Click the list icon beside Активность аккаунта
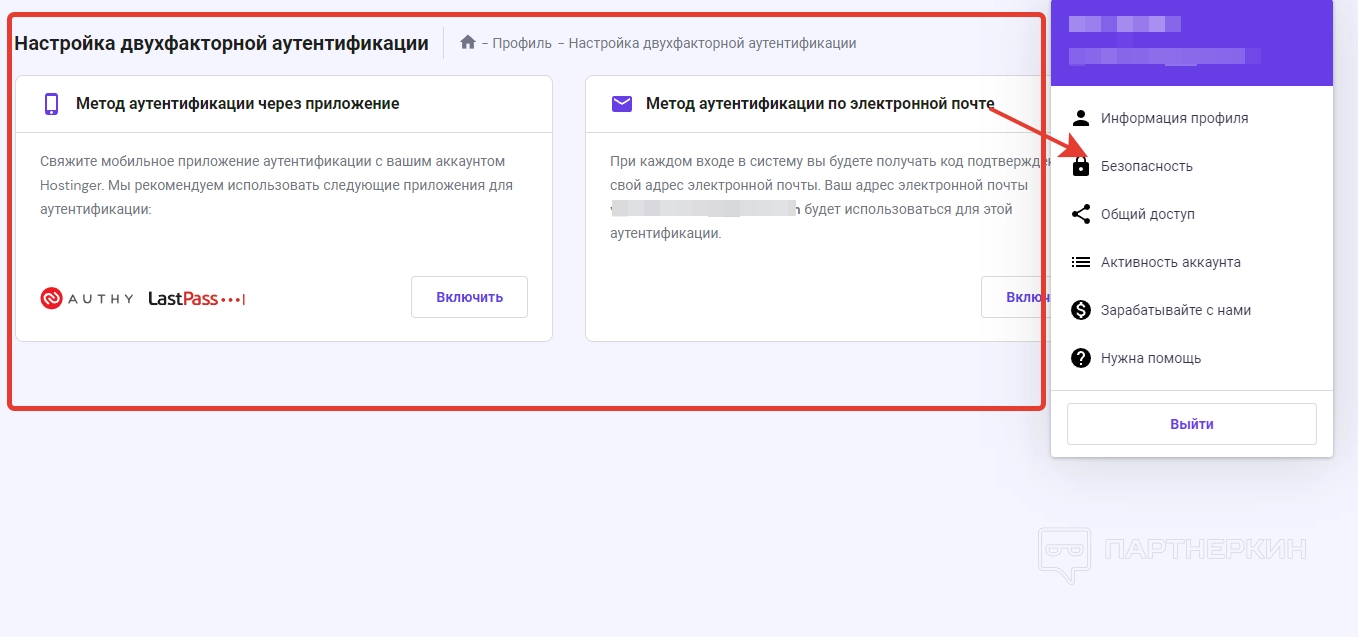 pyautogui.click(x=1080, y=262)
